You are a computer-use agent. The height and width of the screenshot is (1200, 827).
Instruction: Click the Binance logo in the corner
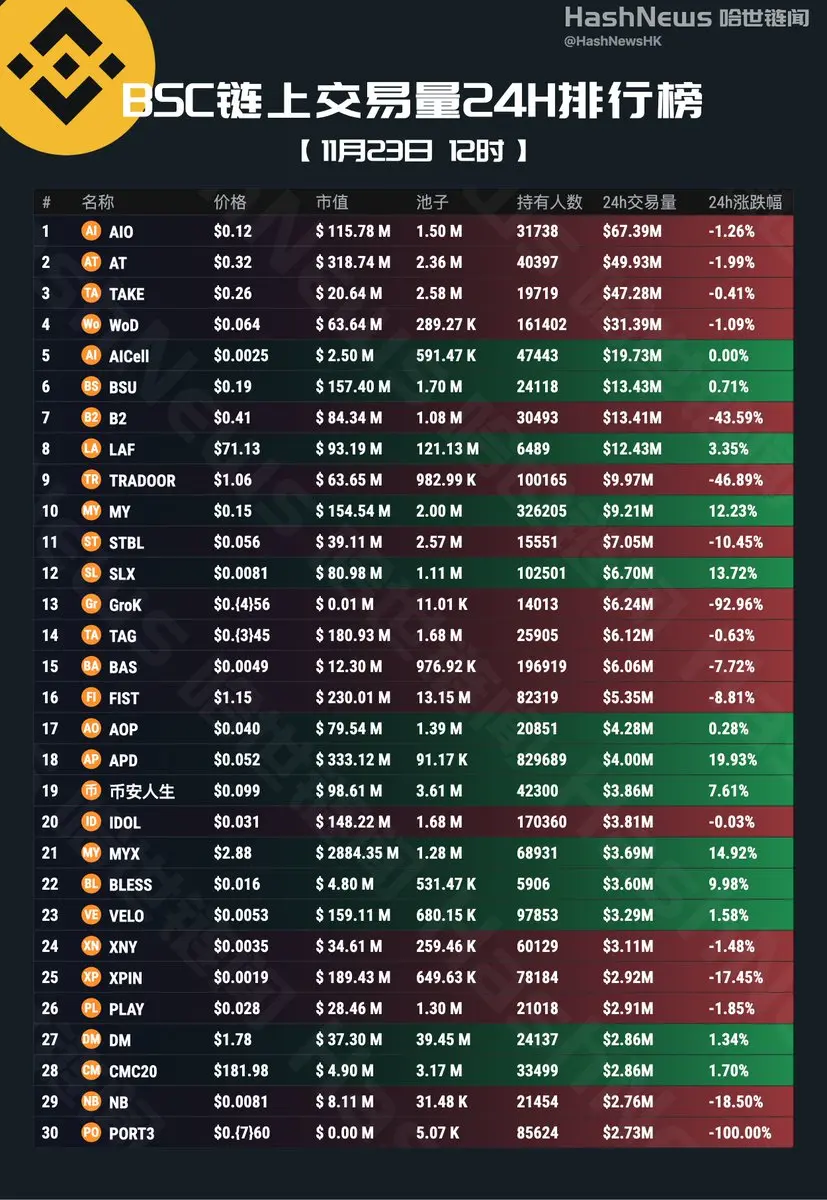tap(65, 68)
